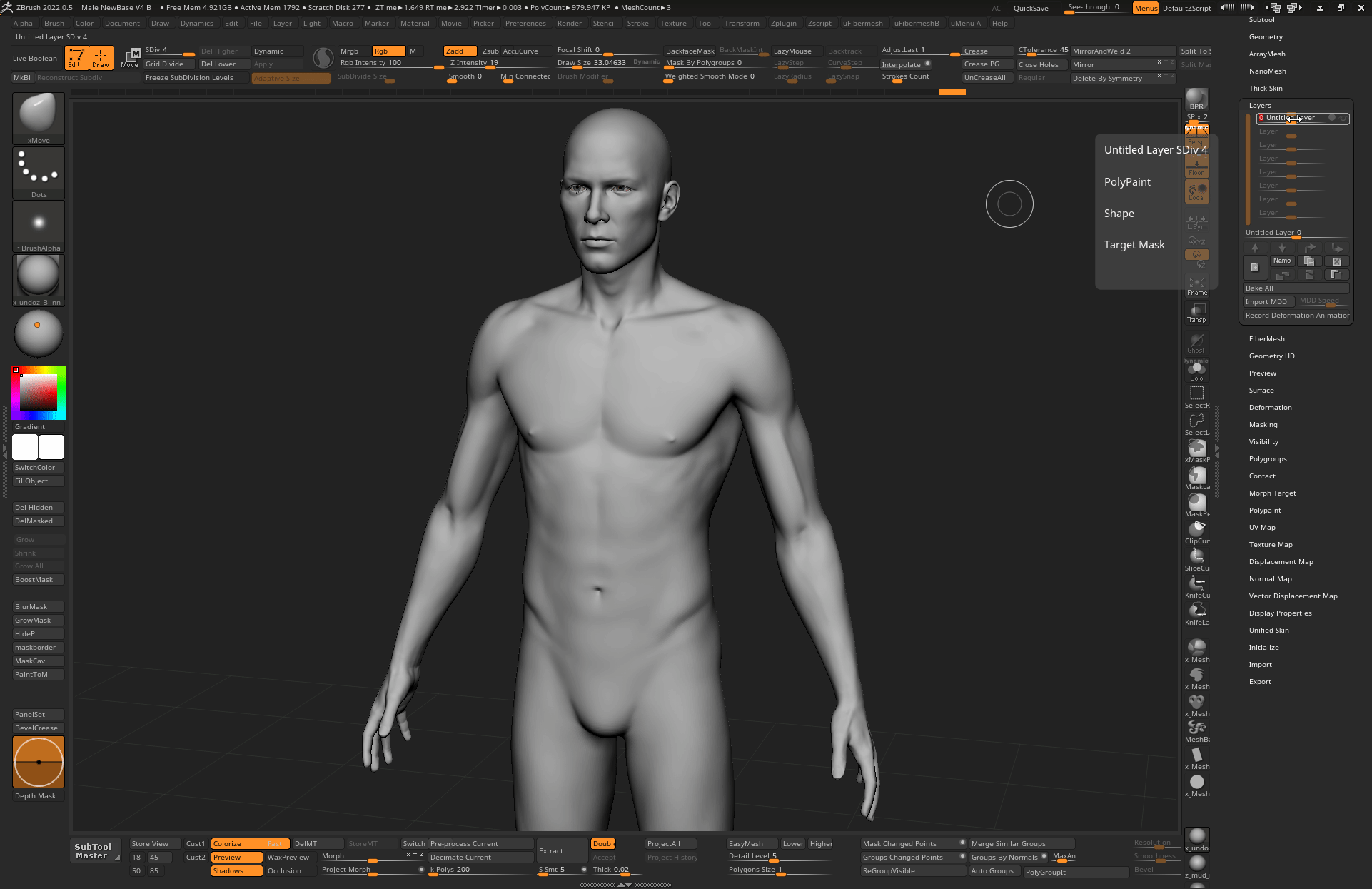
Task: Pick a color in the color picker square
Action: click(x=38, y=392)
